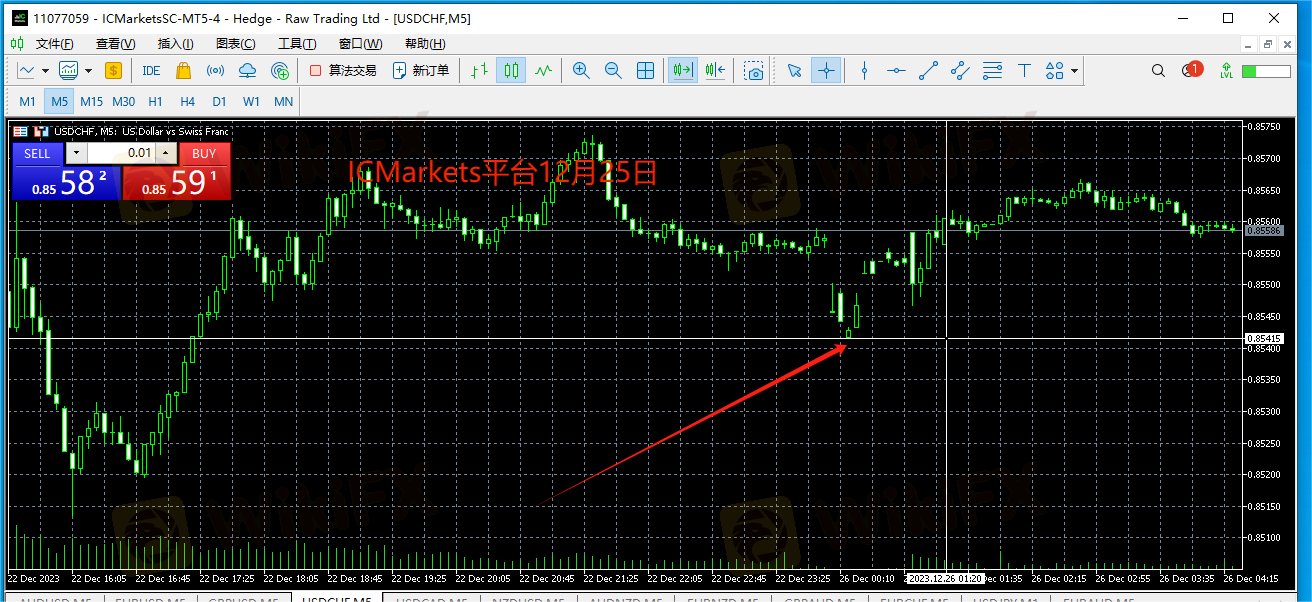Click the yellow dollar sign icon
The image size is (1312, 602).
point(113,70)
